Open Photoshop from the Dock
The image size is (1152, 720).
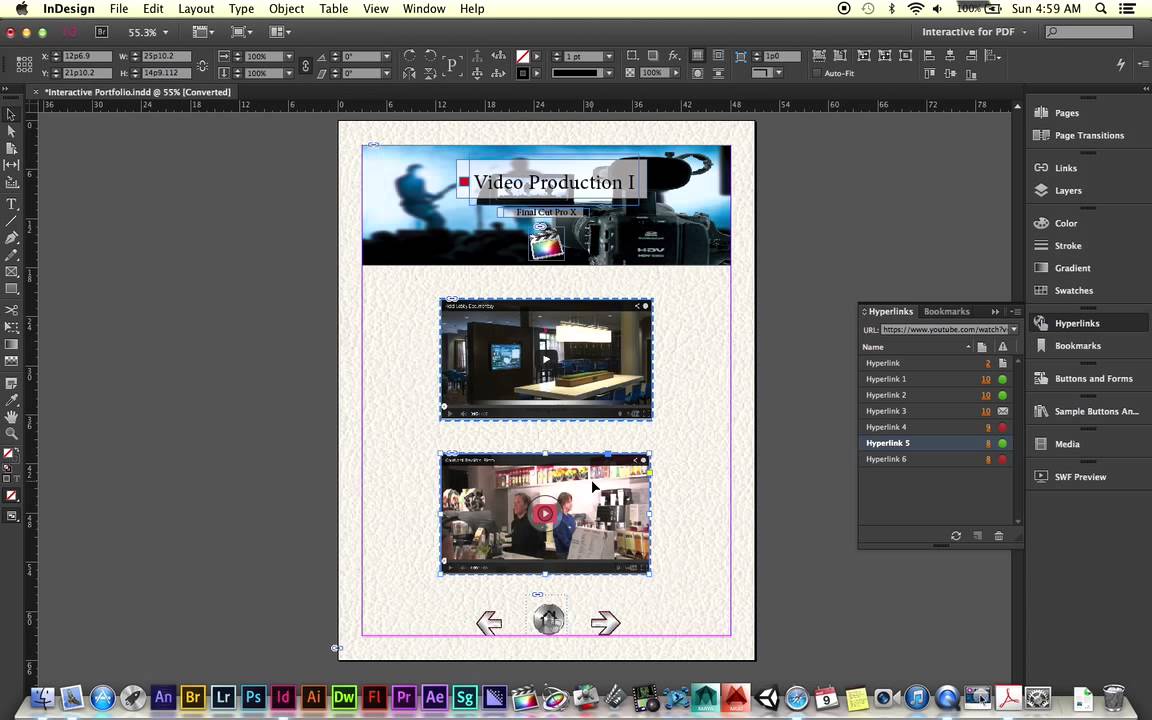click(253, 696)
